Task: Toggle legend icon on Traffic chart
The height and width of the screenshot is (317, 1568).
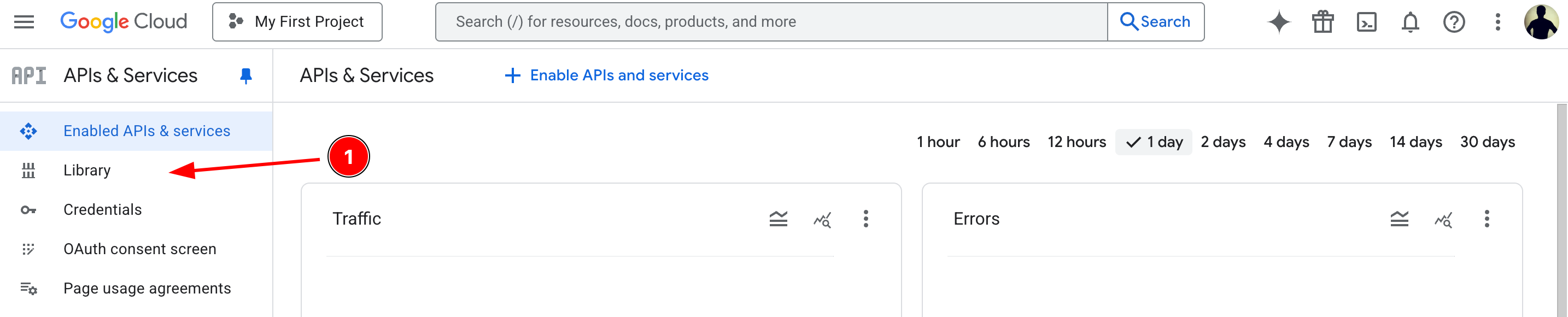Action: coord(778,219)
